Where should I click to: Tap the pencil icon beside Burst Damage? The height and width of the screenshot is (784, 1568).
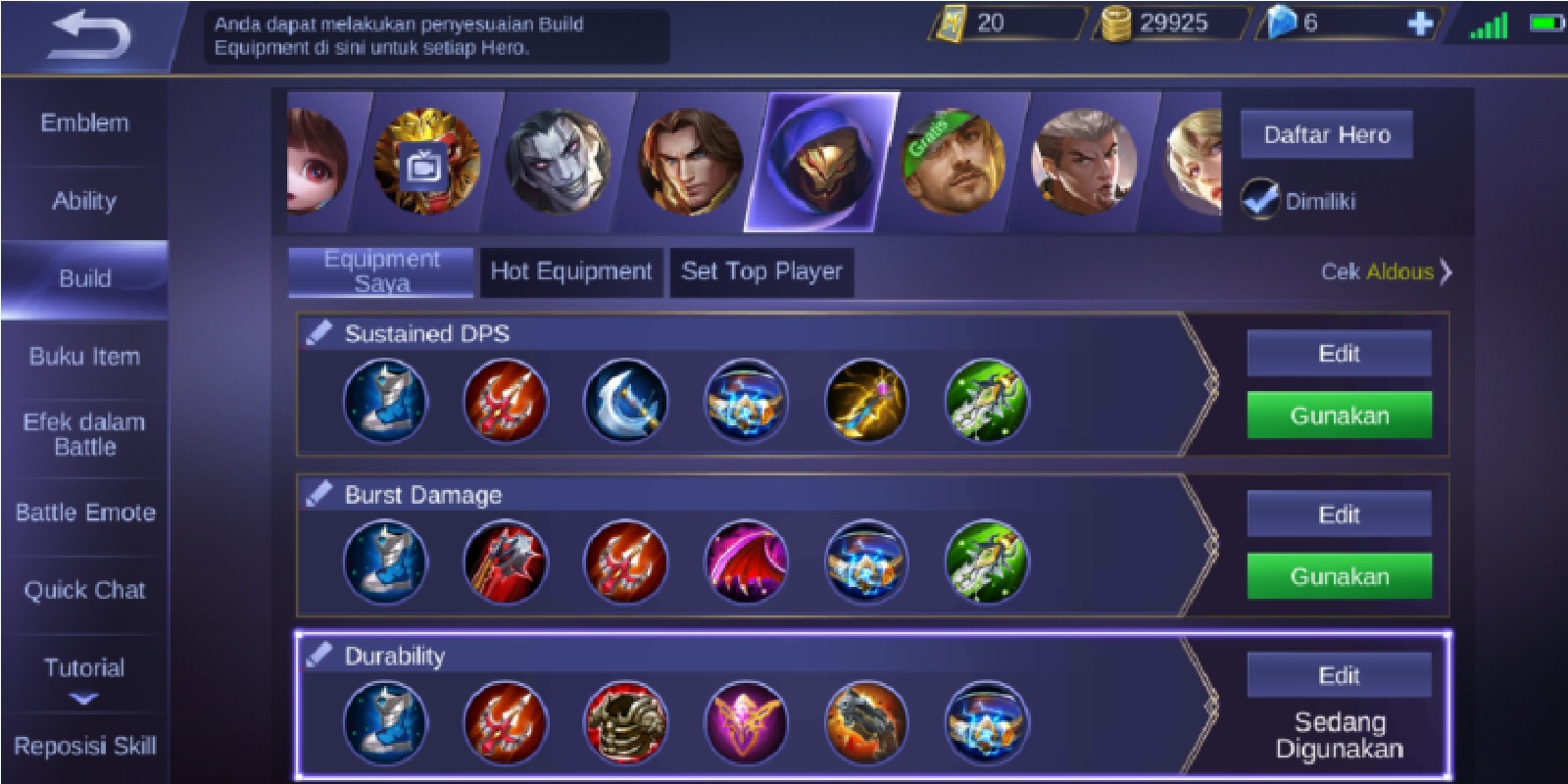coord(318,494)
